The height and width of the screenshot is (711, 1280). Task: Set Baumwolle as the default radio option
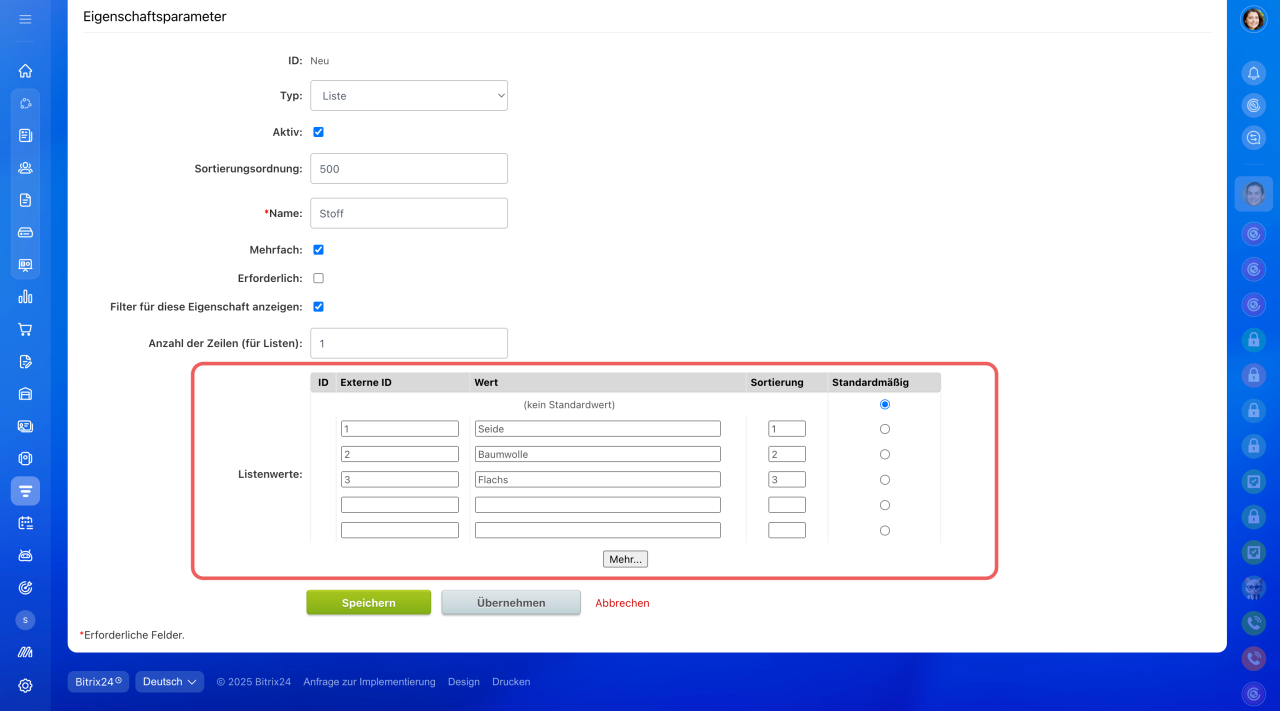point(885,454)
